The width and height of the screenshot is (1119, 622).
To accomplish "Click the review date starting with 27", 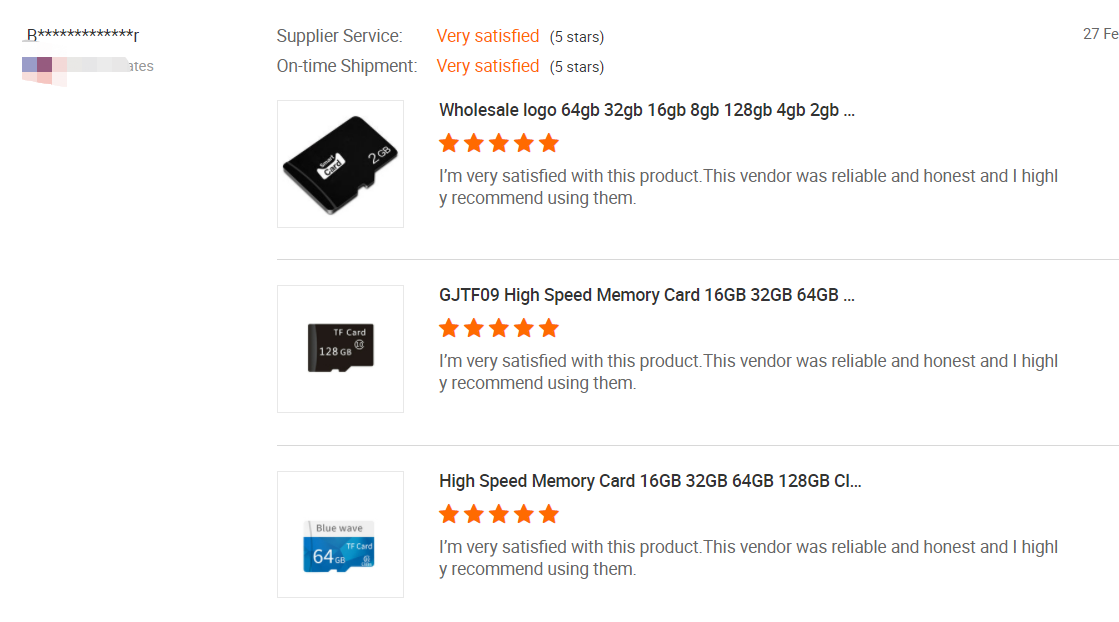I will (1100, 34).
